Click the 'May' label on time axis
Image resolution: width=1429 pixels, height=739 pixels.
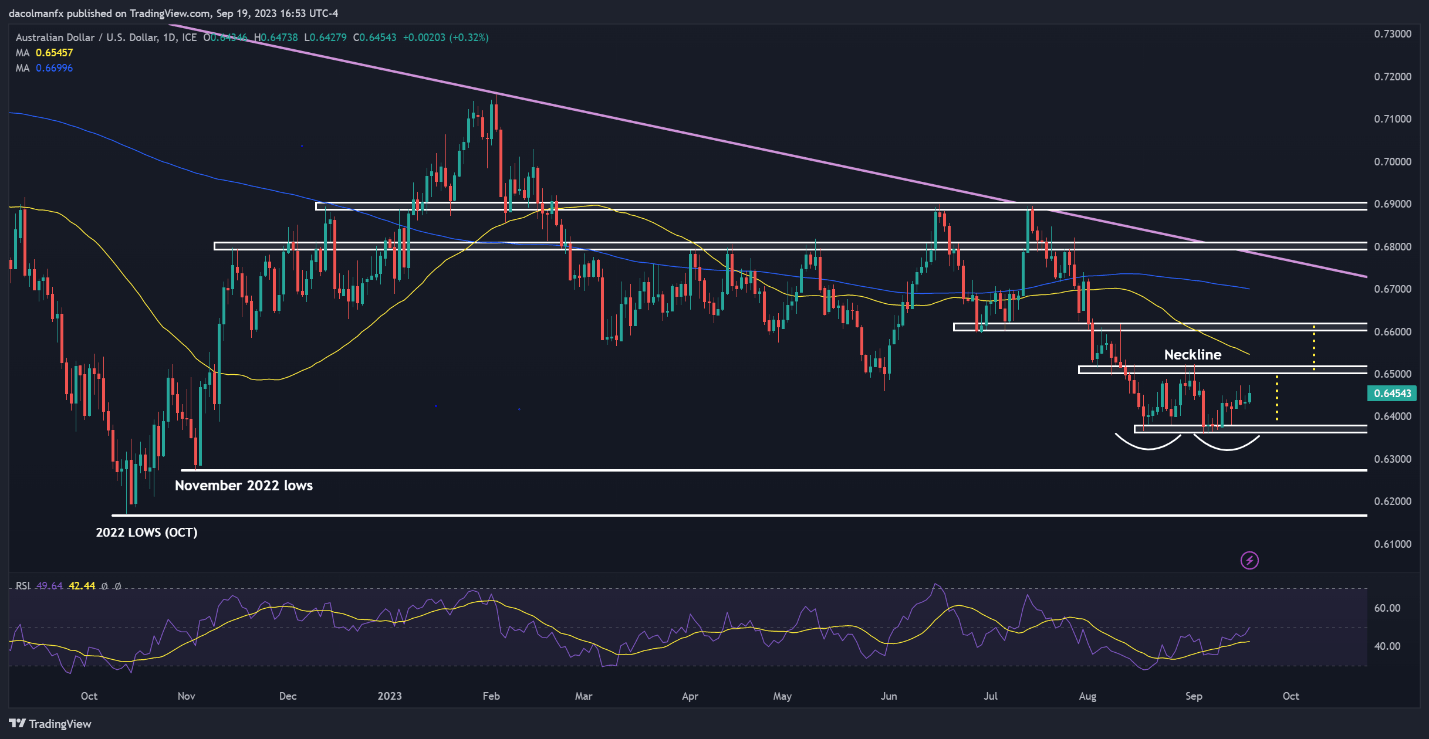783,696
